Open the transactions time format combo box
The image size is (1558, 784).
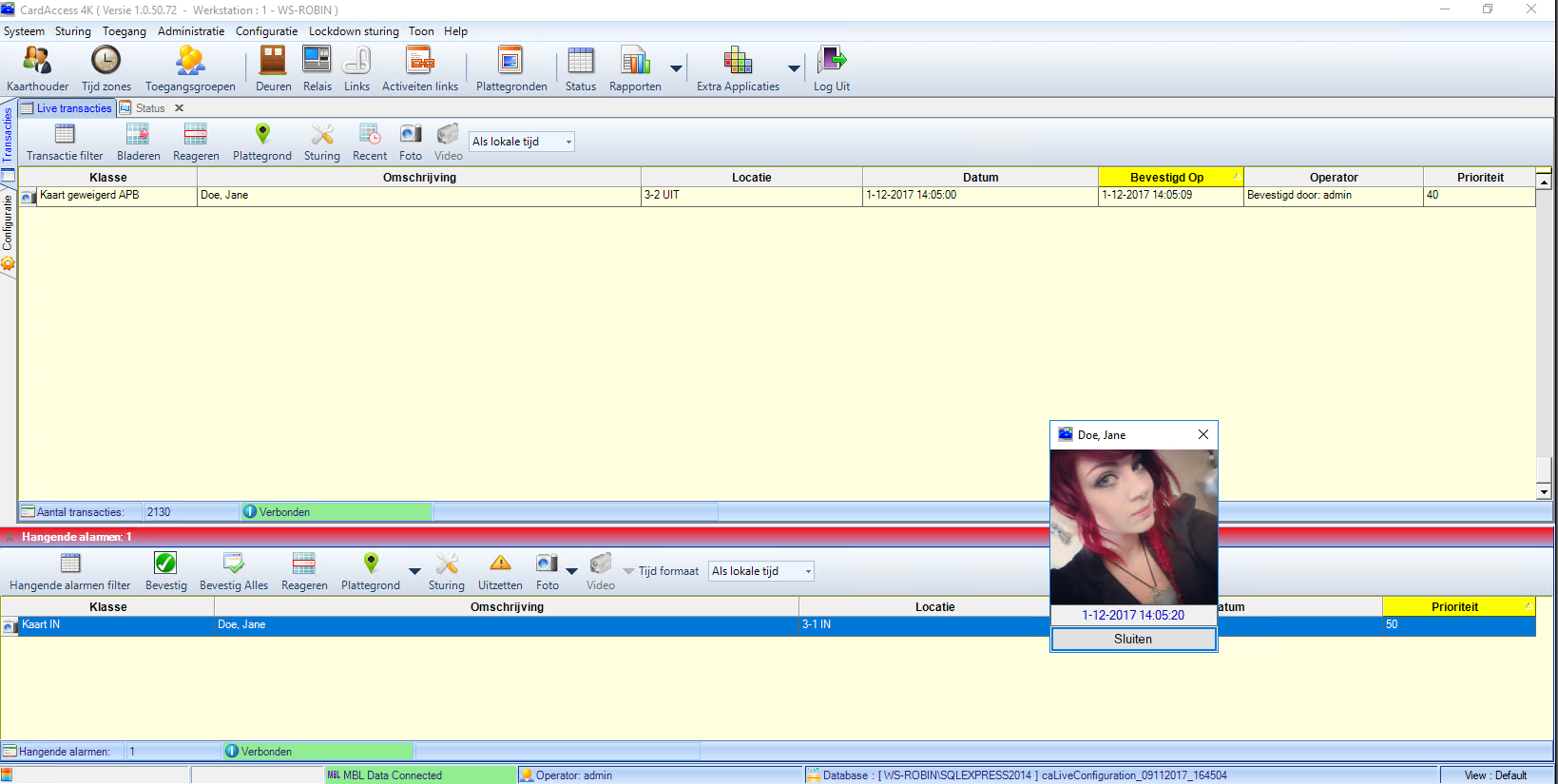point(522,142)
